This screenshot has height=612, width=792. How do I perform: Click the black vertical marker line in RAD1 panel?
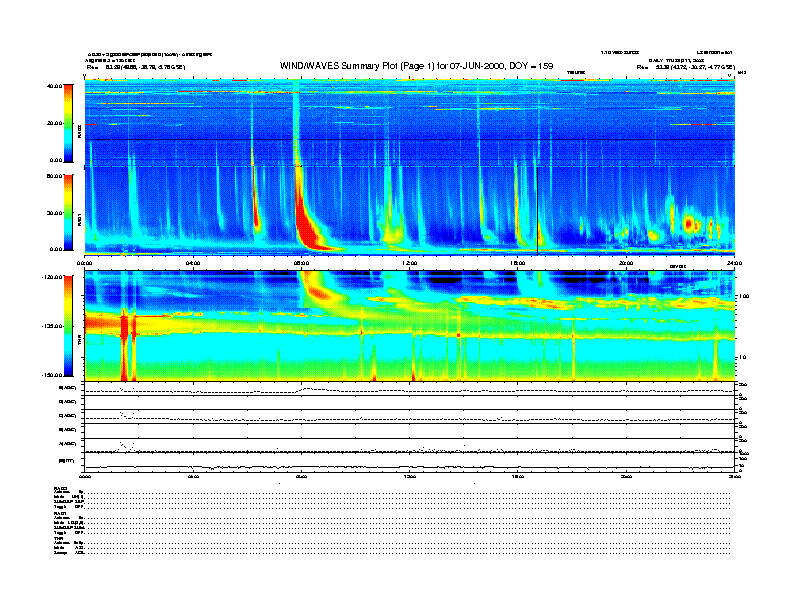(537, 211)
